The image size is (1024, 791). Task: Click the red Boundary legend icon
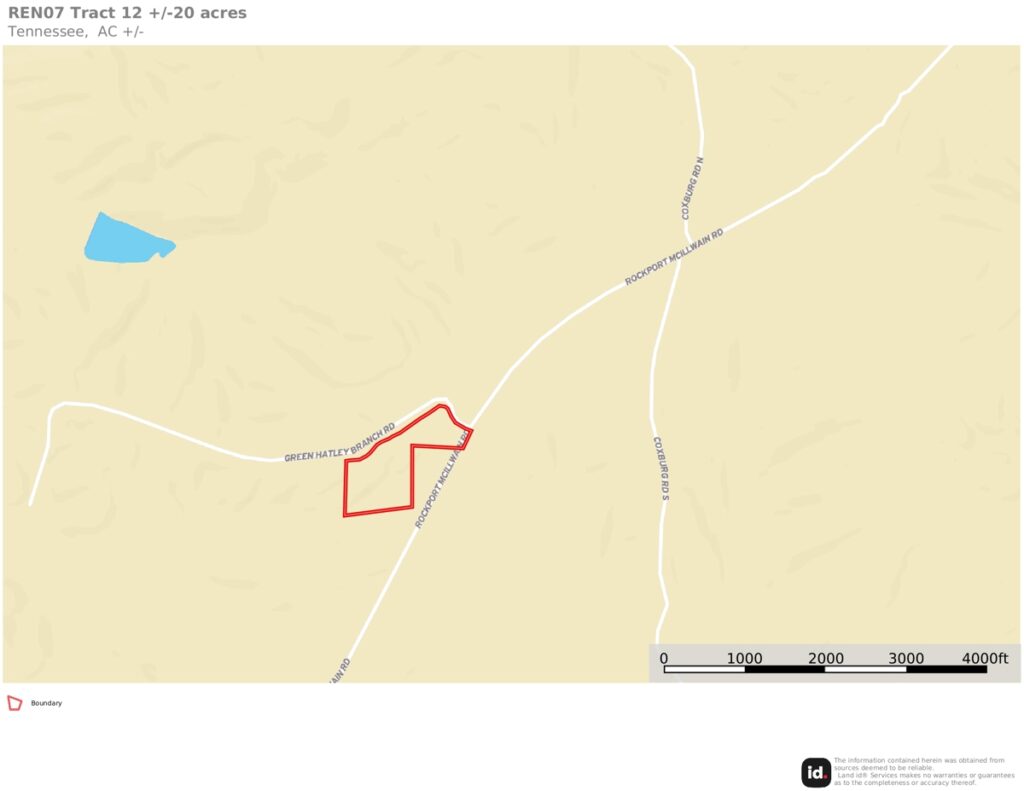pyautogui.click(x=14, y=703)
